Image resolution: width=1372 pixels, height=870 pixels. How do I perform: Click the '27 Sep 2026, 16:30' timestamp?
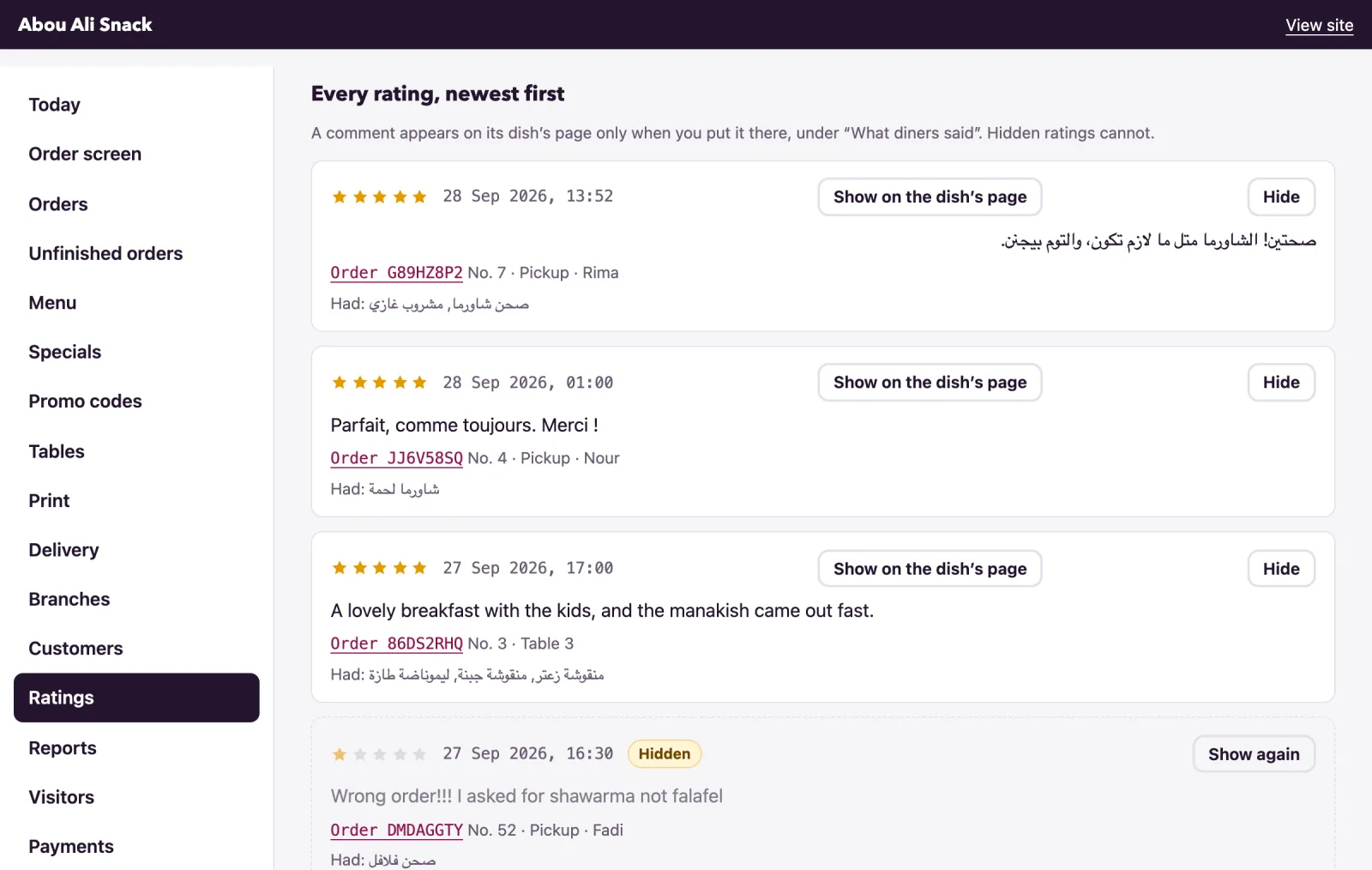point(527,754)
